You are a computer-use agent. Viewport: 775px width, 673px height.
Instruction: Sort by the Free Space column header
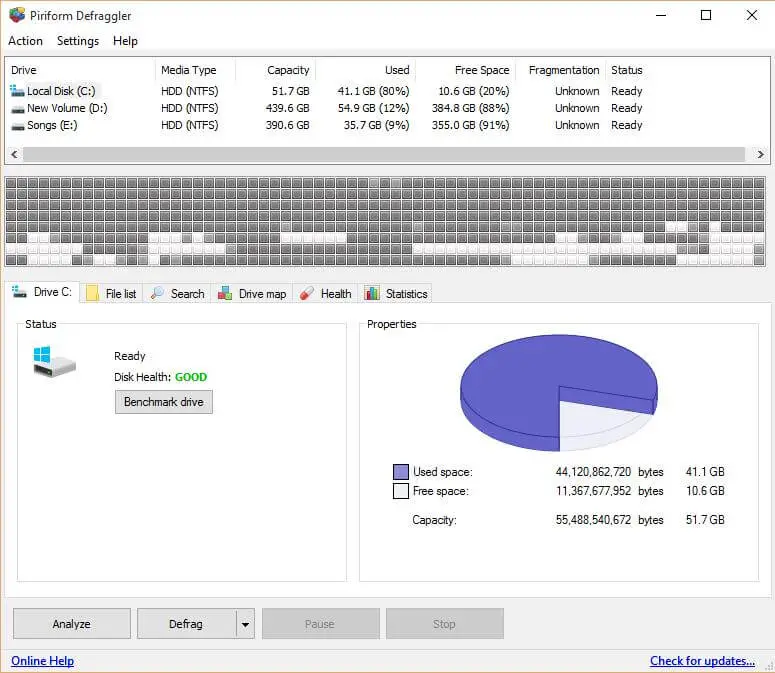click(466, 70)
